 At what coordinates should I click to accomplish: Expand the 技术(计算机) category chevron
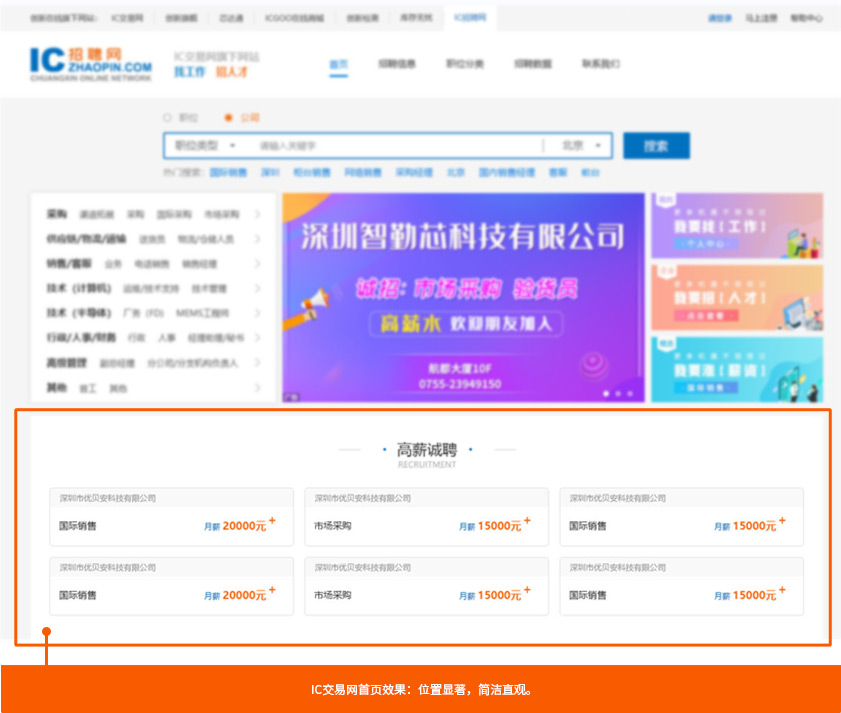pyautogui.click(x=257, y=288)
